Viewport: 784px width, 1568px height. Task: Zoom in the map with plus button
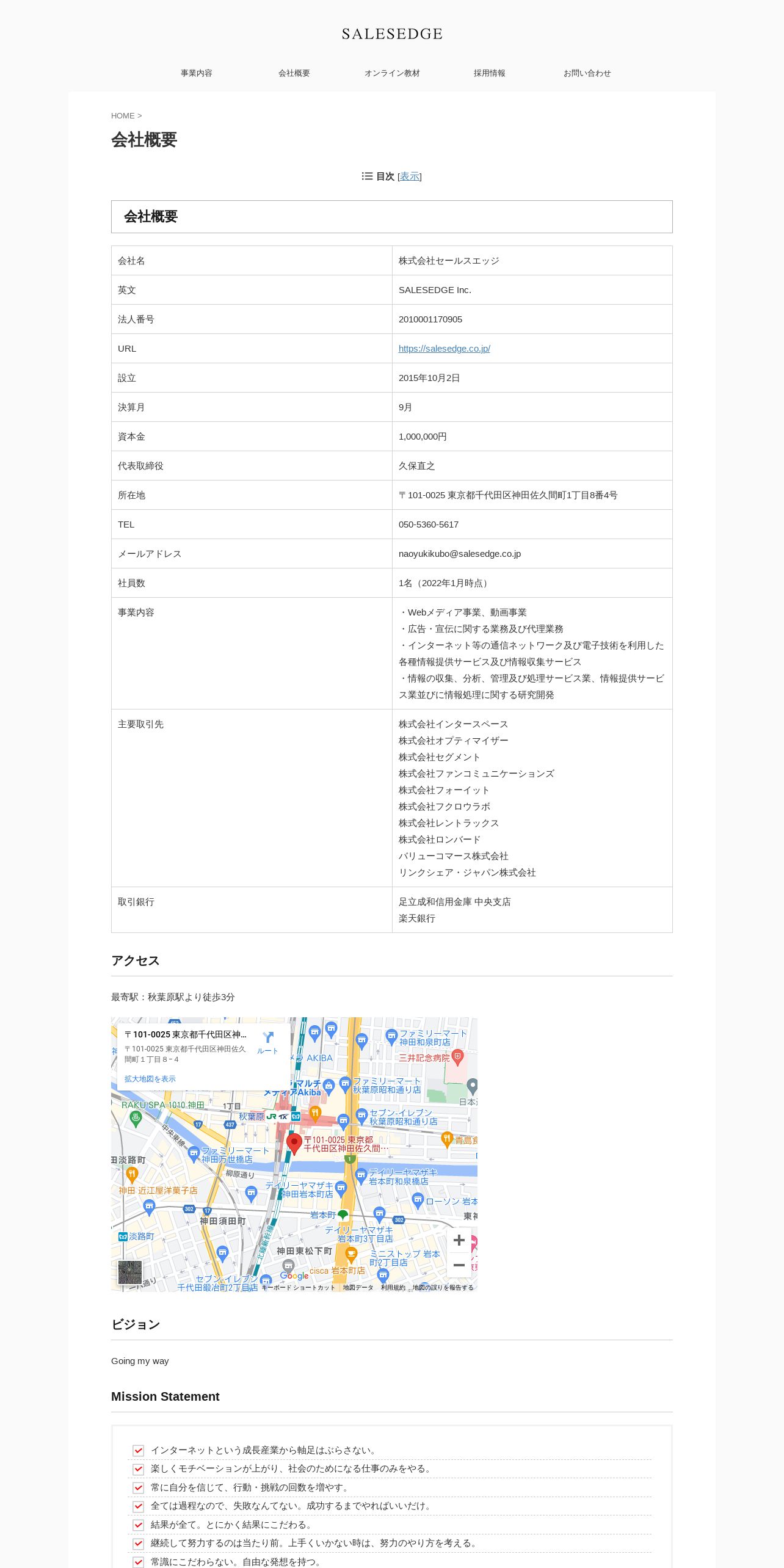(x=459, y=1240)
